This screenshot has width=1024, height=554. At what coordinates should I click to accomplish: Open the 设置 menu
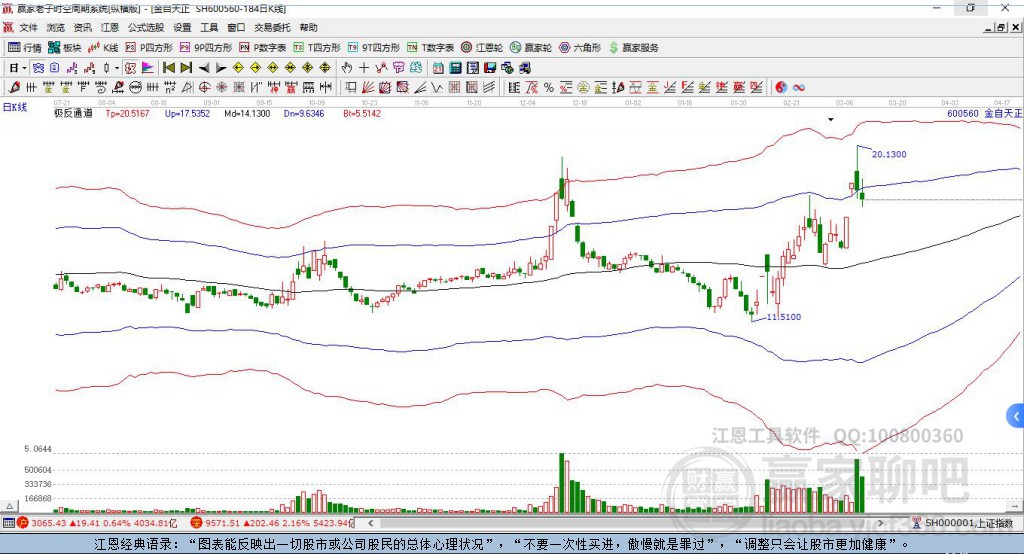(x=182, y=27)
